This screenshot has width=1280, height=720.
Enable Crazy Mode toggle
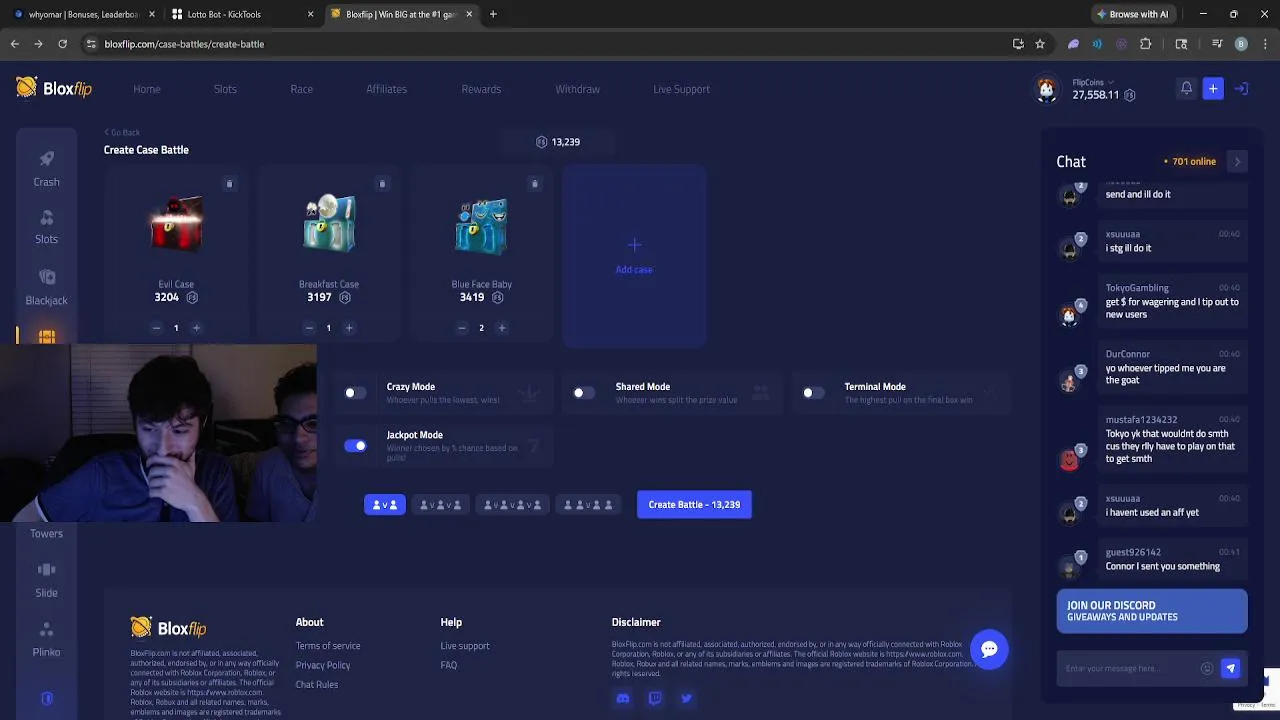(354, 393)
